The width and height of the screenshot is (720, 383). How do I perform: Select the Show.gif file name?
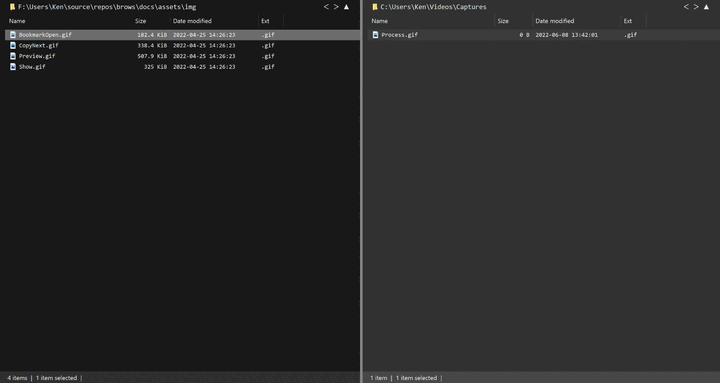(32, 67)
